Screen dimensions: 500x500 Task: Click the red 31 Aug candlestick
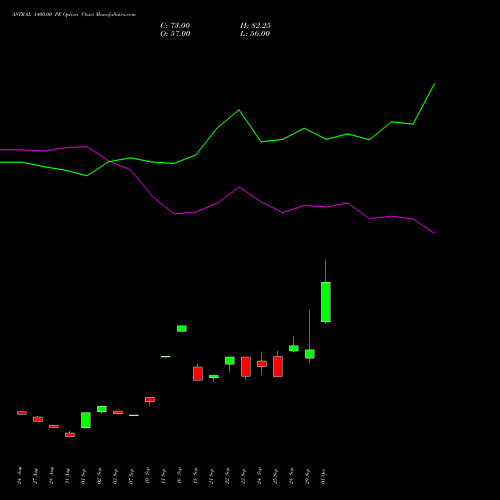pyautogui.click(x=70, y=434)
